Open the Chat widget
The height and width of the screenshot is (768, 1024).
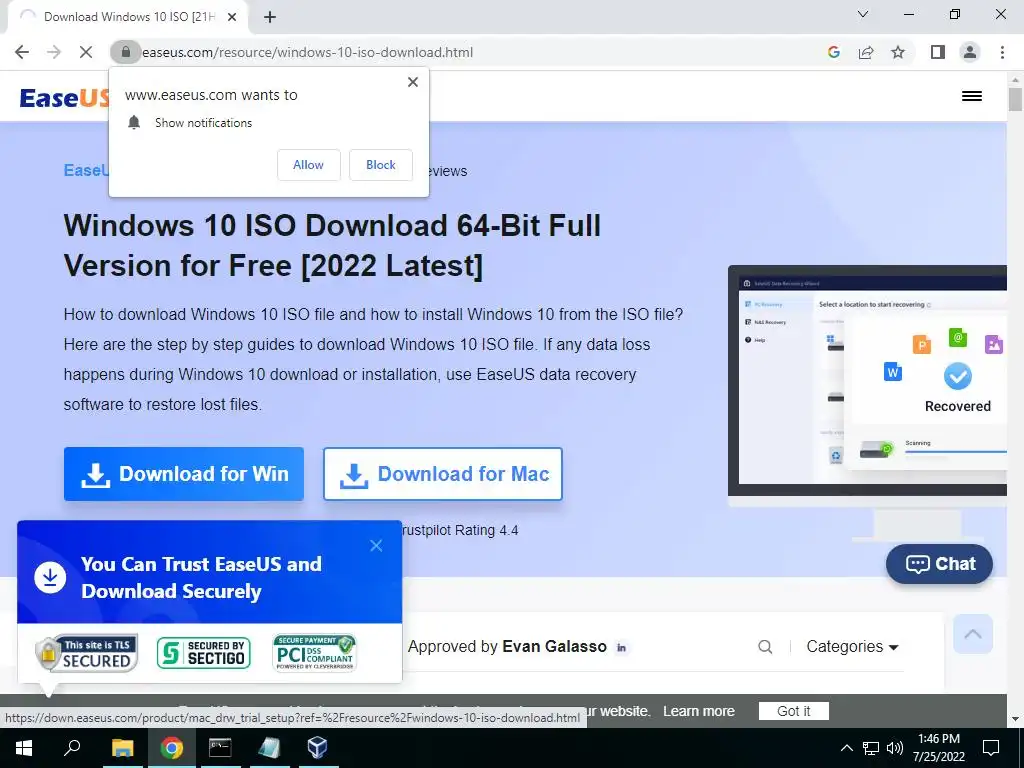[x=939, y=564]
